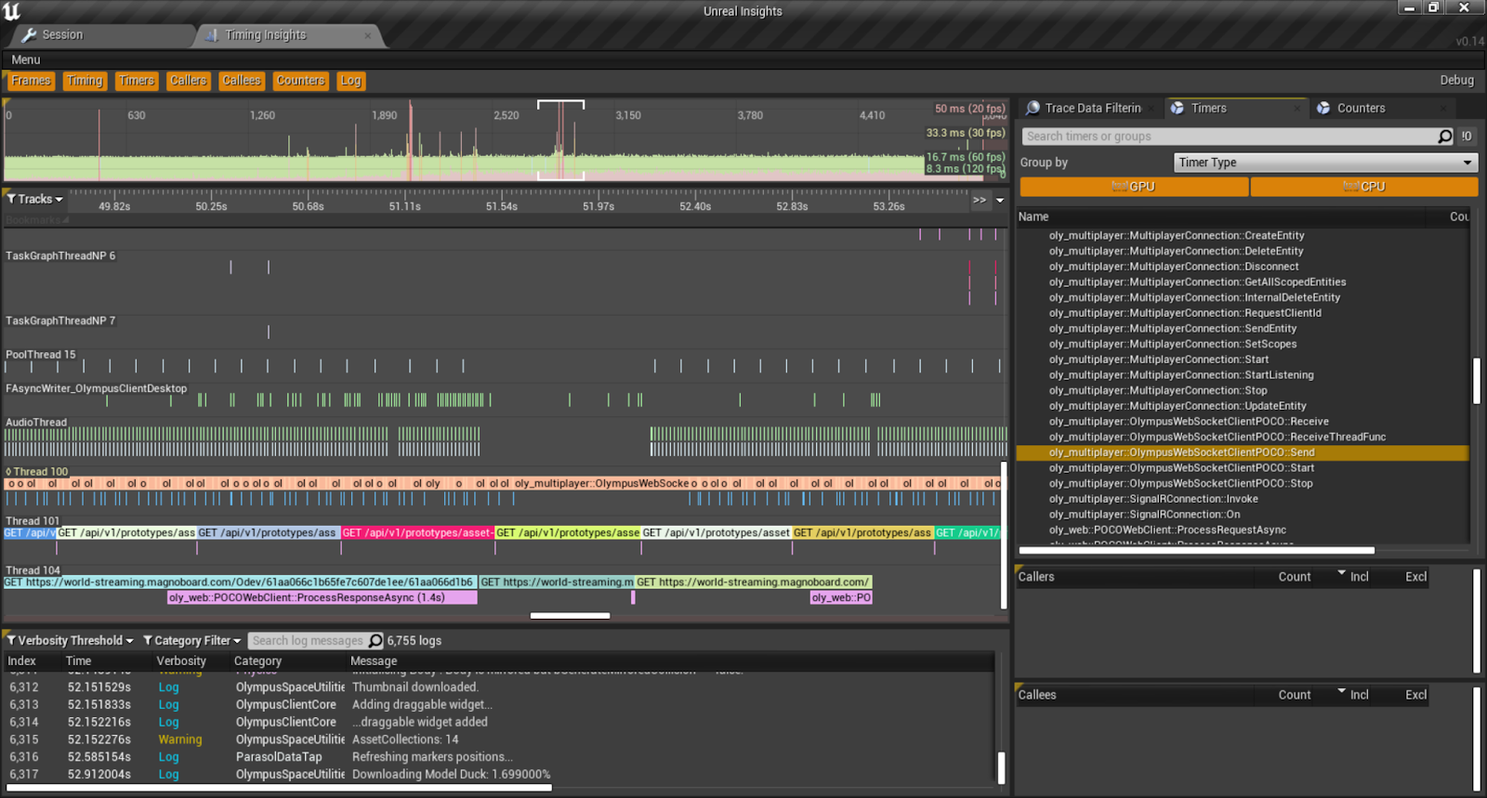The height and width of the screenshot is (798, 1487).
Task: Select the OlympusWebSocketClientPOCO::Send timer row
Action: coord(1242,453)
